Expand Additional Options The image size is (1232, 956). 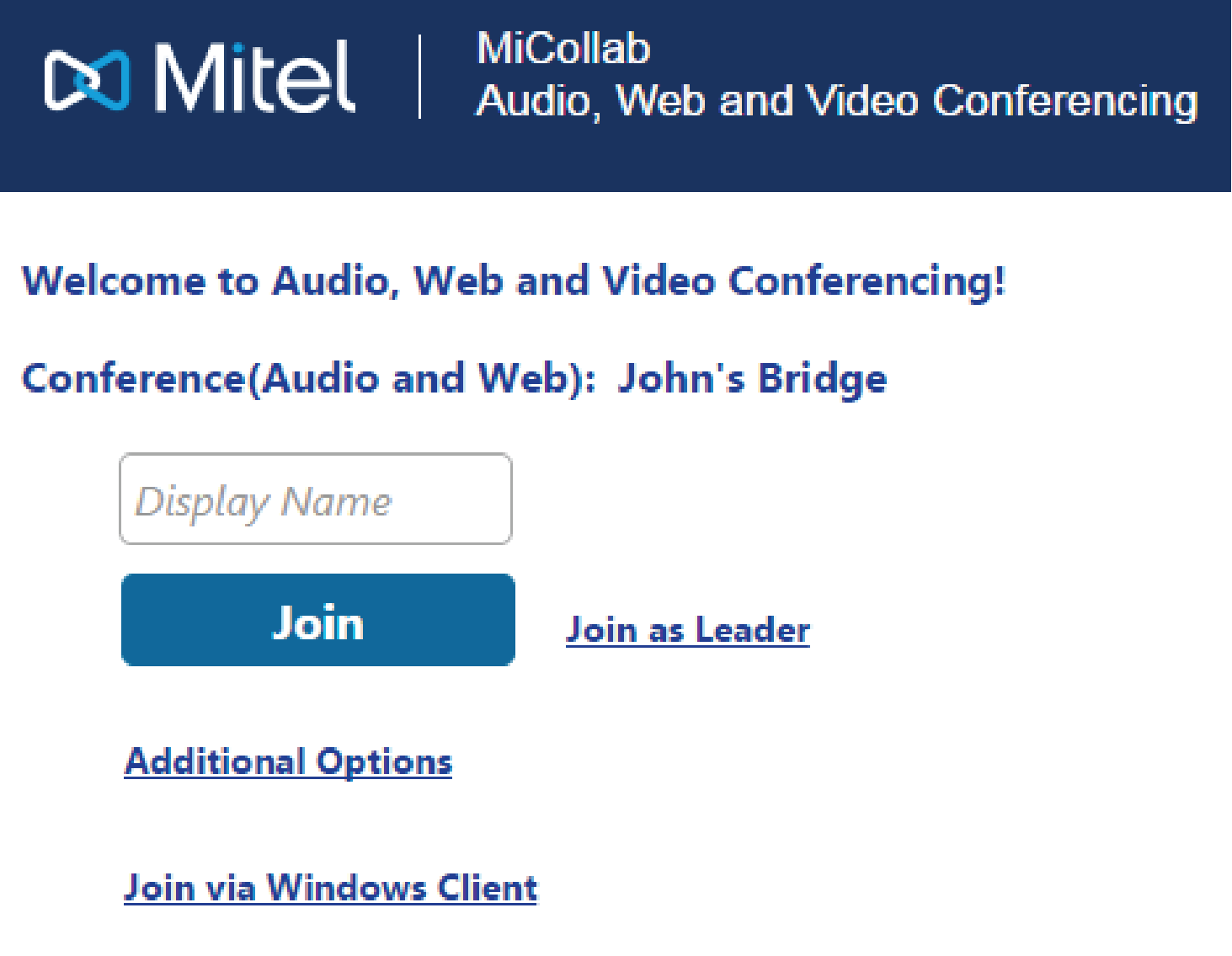click(288, 761)
